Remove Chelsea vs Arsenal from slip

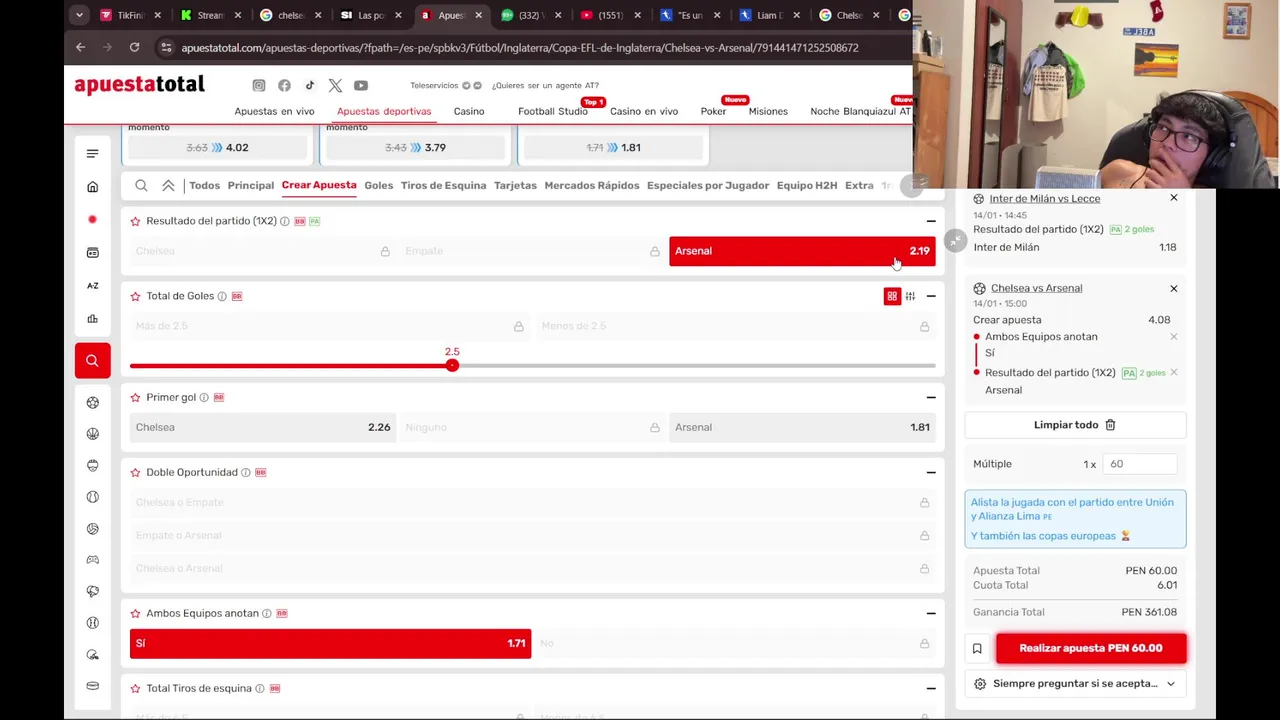pyautogui.click(x=1174, y=288)
